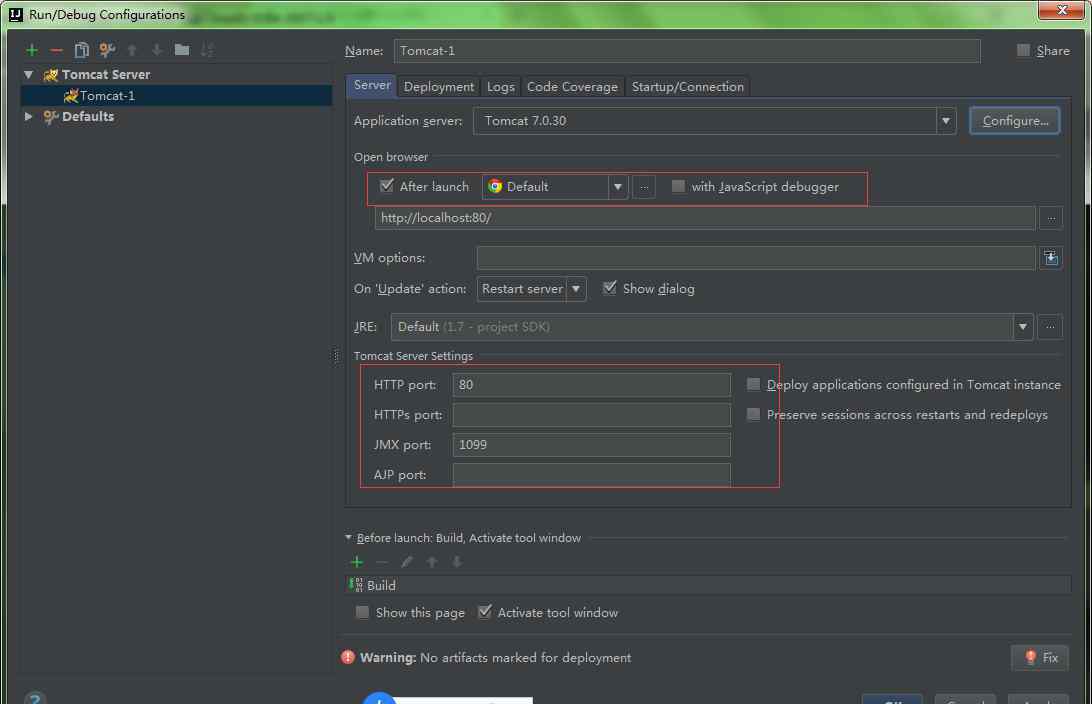Uncheck the Activate tool window checkbox

click(x=485, y=612)
